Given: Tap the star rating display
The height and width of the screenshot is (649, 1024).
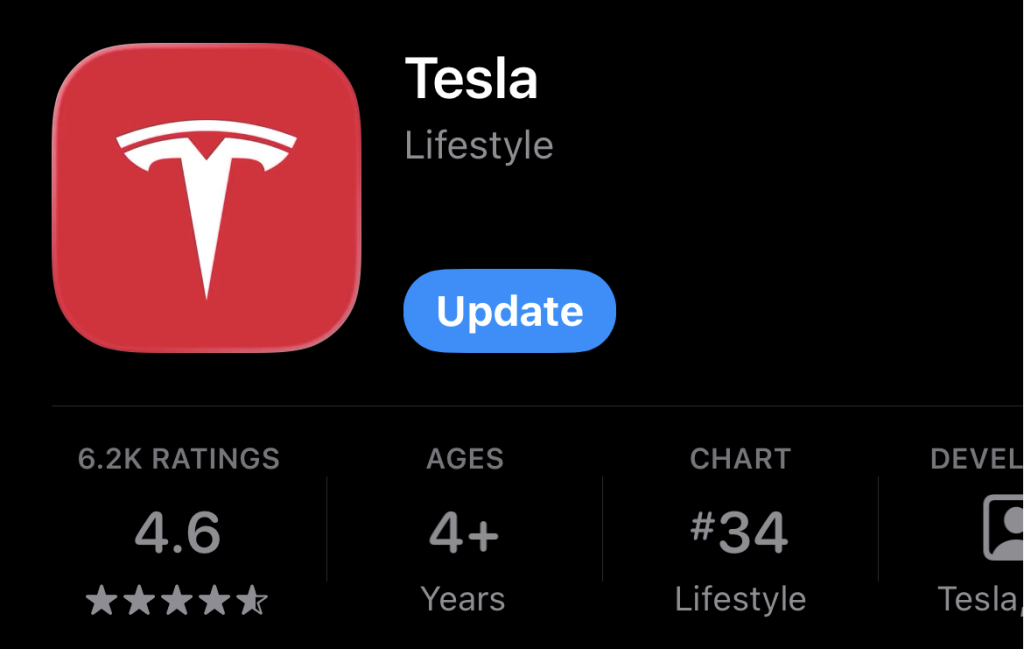Looking at the screenshot, I should (x=176, y=600).
